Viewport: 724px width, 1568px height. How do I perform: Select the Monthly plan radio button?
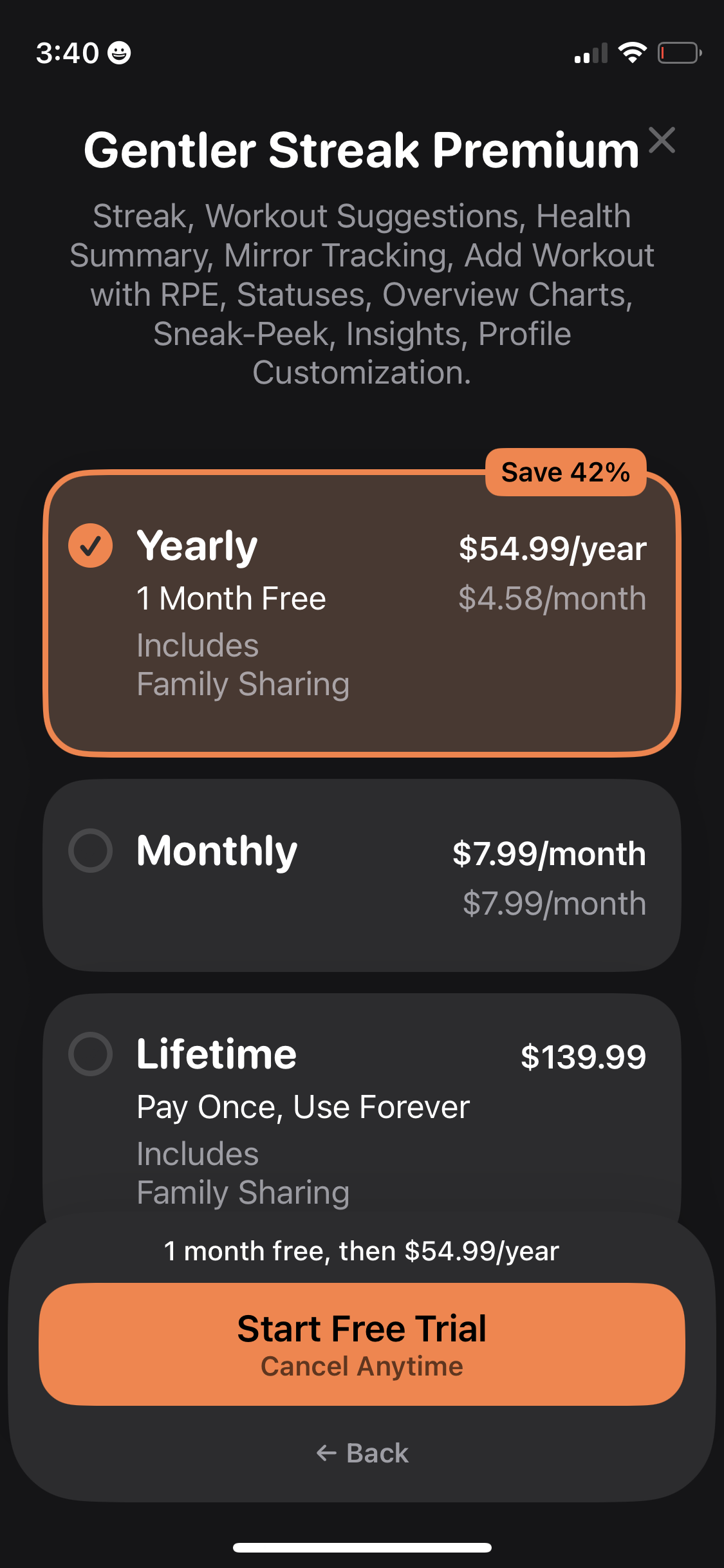91,850
